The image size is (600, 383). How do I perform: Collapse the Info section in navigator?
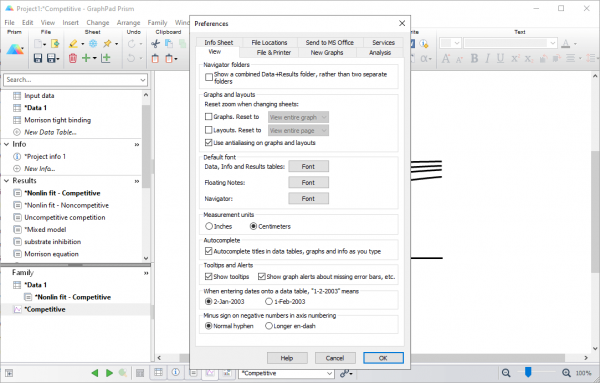[x=7, y=144]
